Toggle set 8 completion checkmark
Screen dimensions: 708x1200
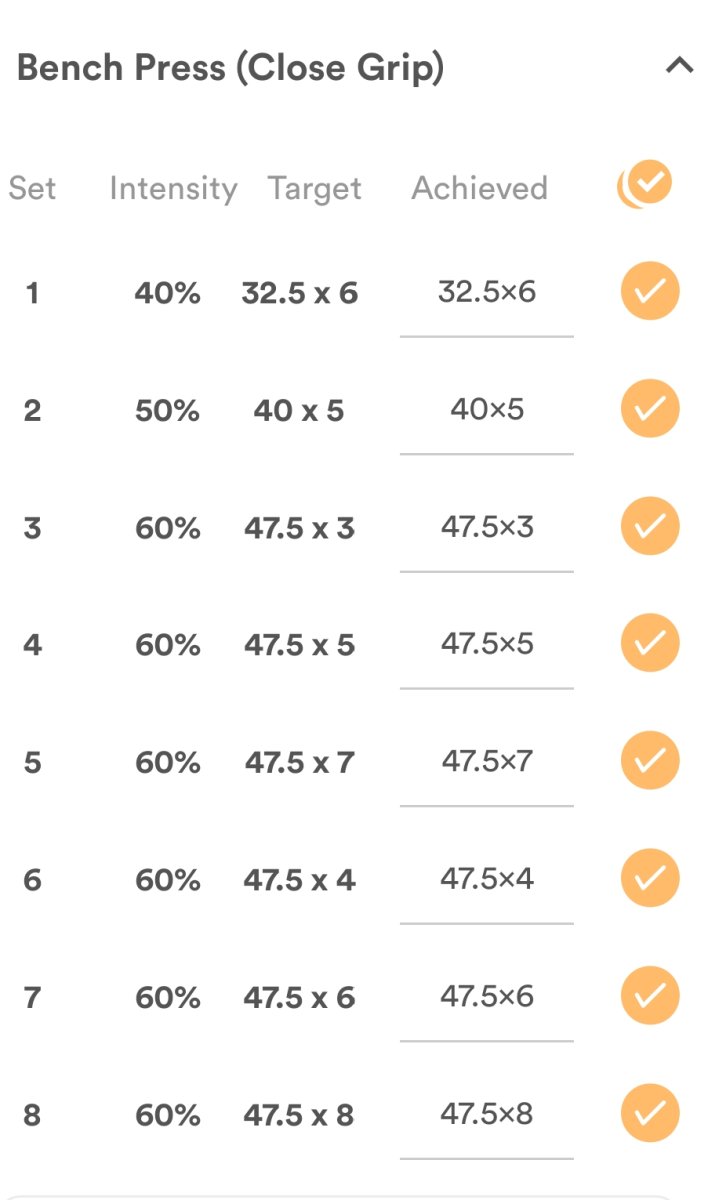coord(650,1113)
